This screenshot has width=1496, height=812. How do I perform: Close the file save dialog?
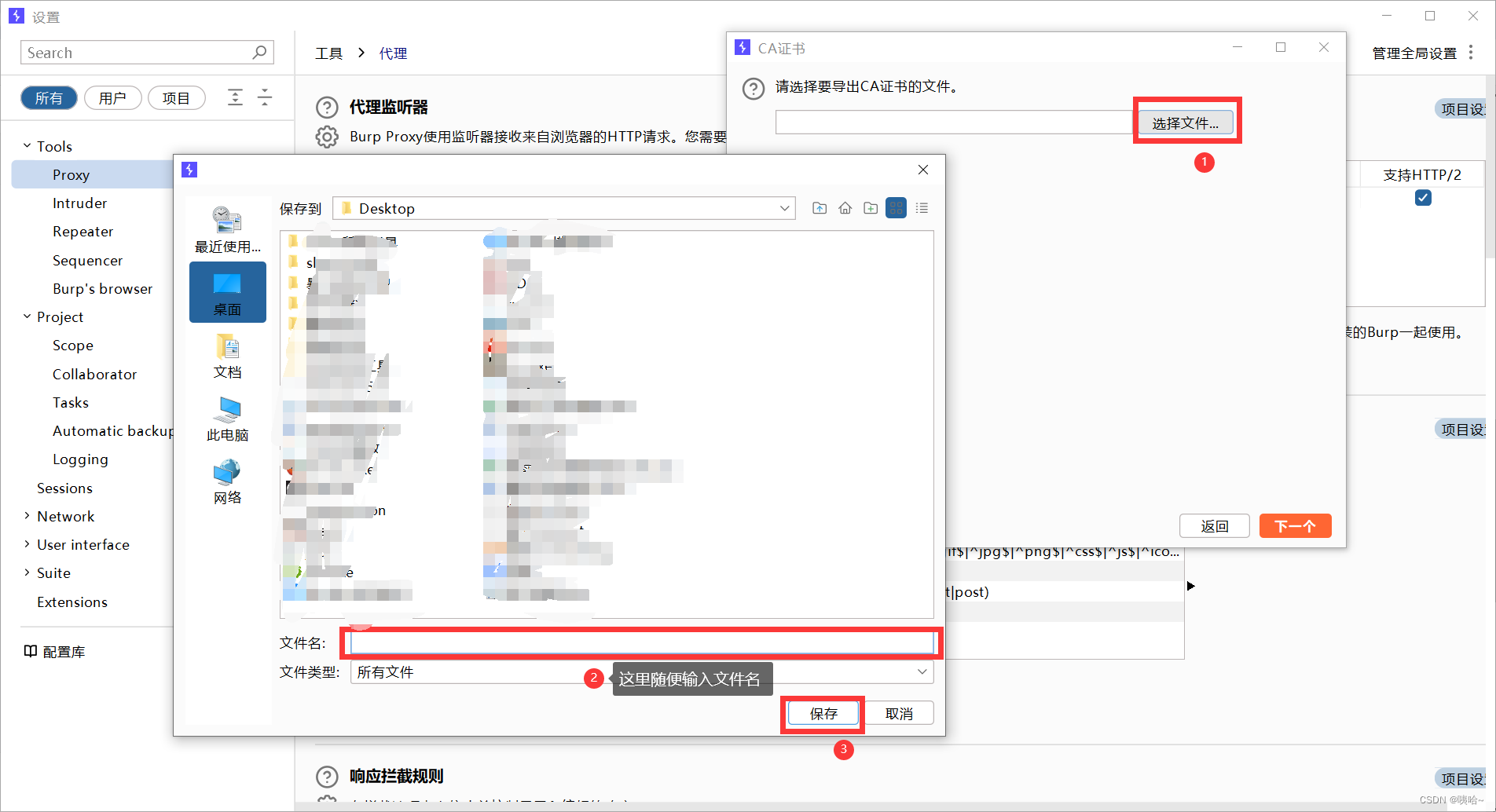[923, 170]
